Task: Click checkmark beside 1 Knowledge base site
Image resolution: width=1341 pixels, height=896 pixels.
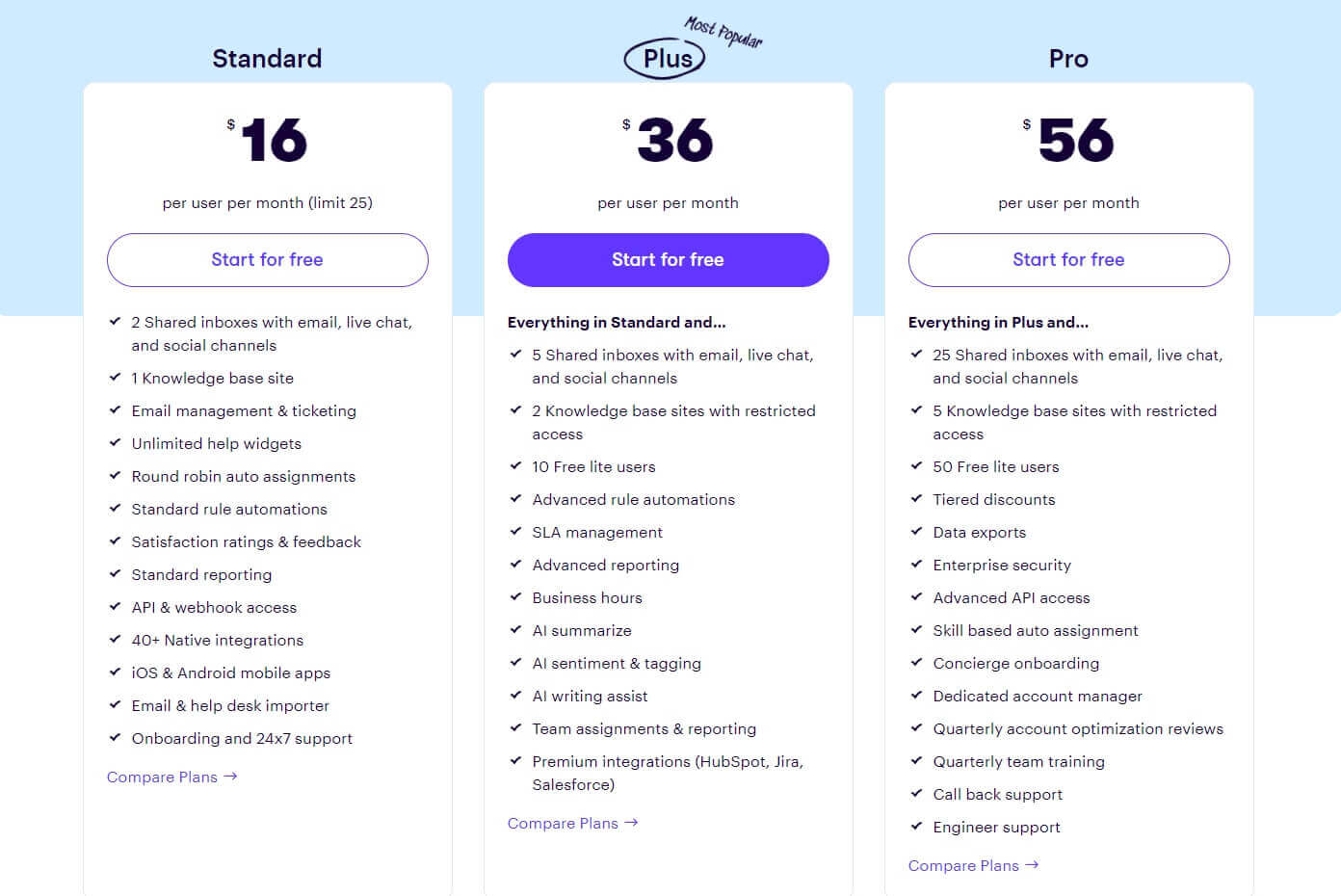Action: pyautogui.click(x=115, y=378)
